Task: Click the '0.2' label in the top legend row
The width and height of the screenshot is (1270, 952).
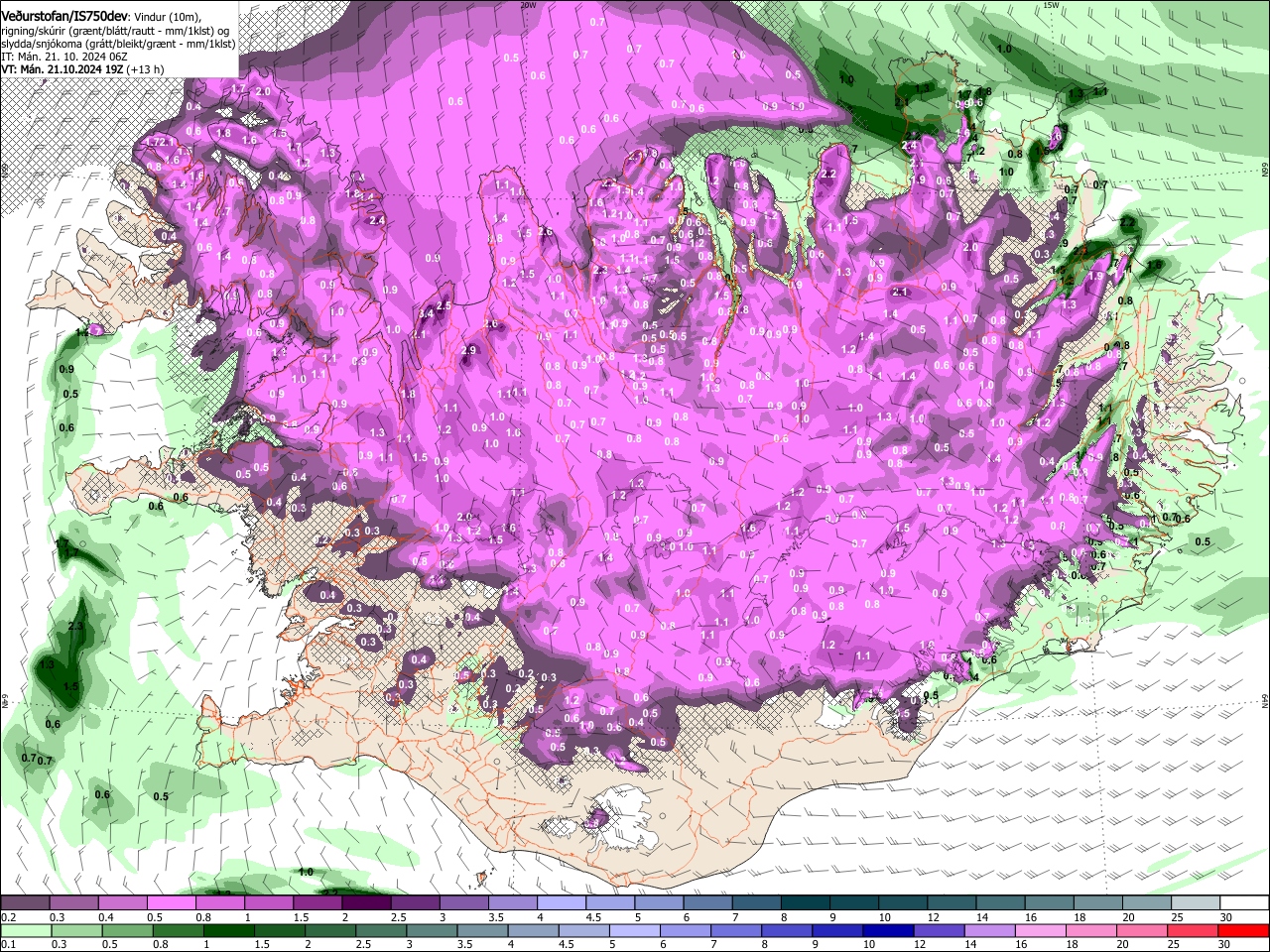Action: coord(9,917)
